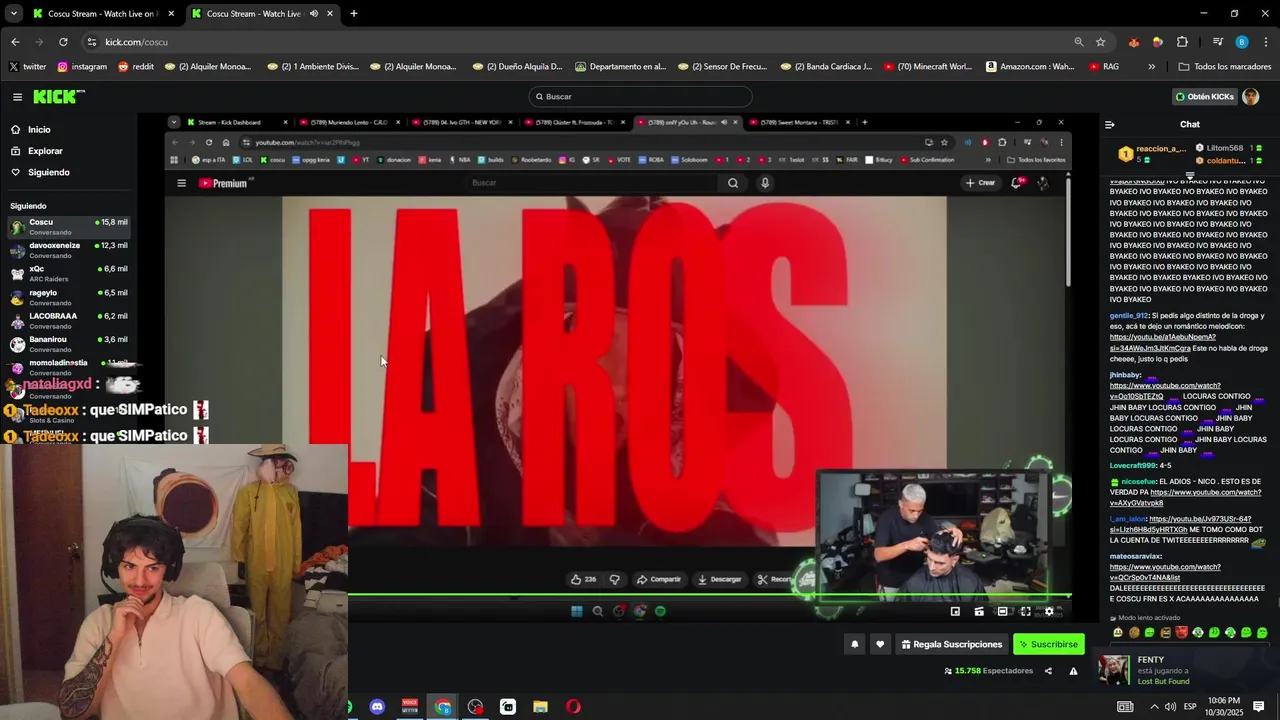Select xQc channel in following list
The width and height of the screenshot is (1280, 720).
[68, 274]
